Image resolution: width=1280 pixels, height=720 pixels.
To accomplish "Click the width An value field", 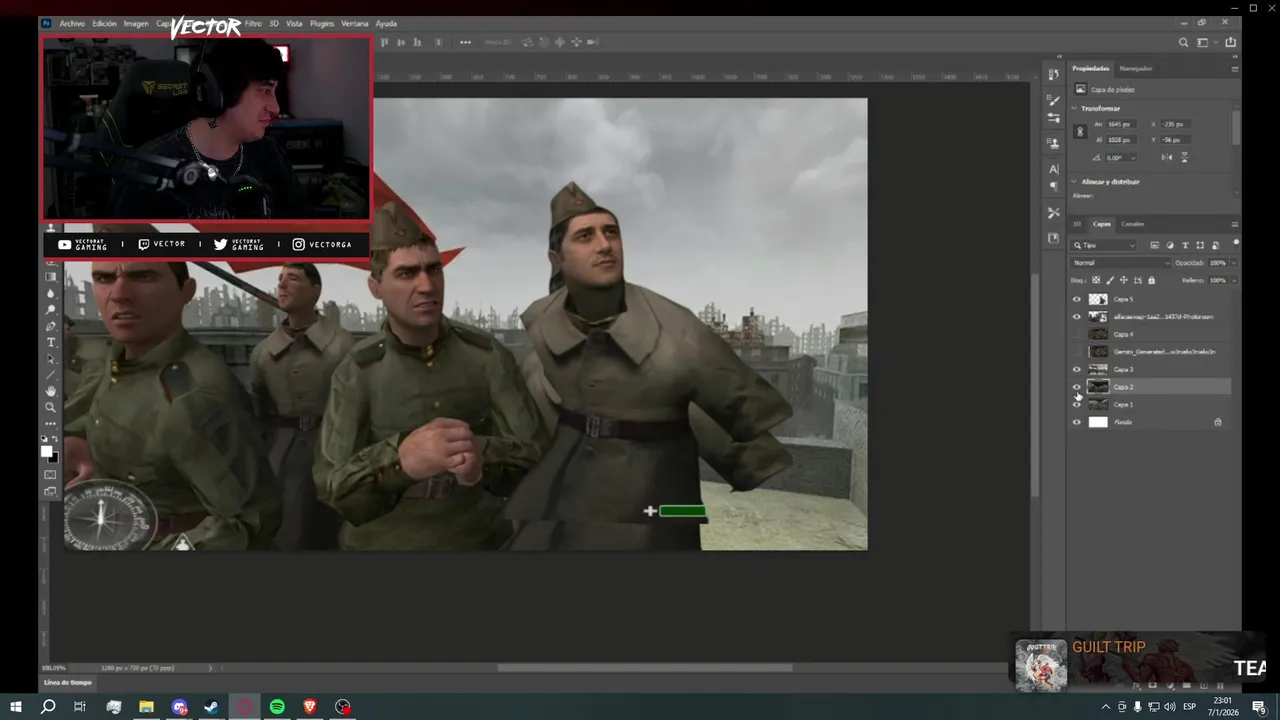I will tap(1121, 124).
